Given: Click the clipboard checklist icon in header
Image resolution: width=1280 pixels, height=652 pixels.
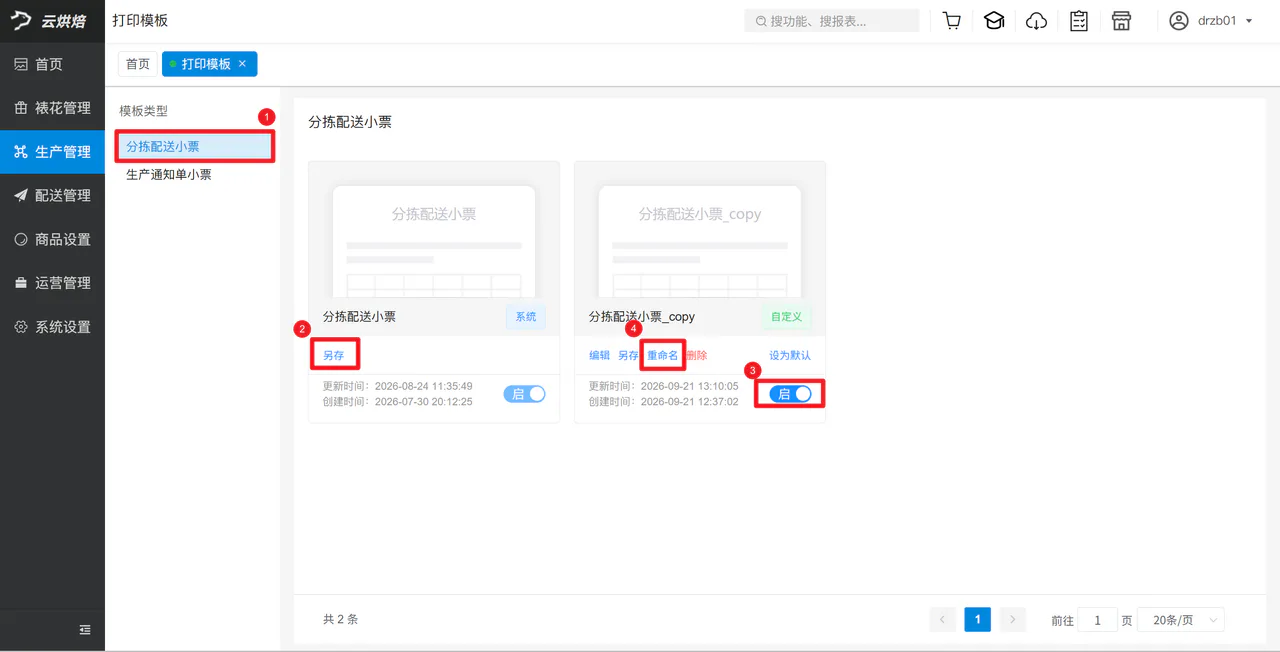Looking at the screenshot, I should pos(1079,21).
